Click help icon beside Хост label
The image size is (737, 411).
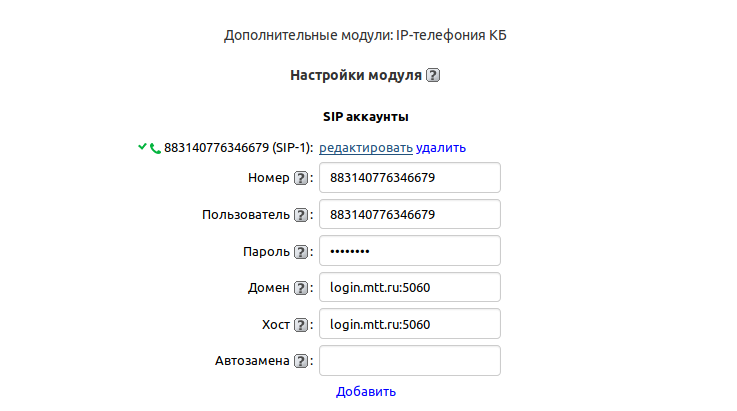[x=299, y=325]
